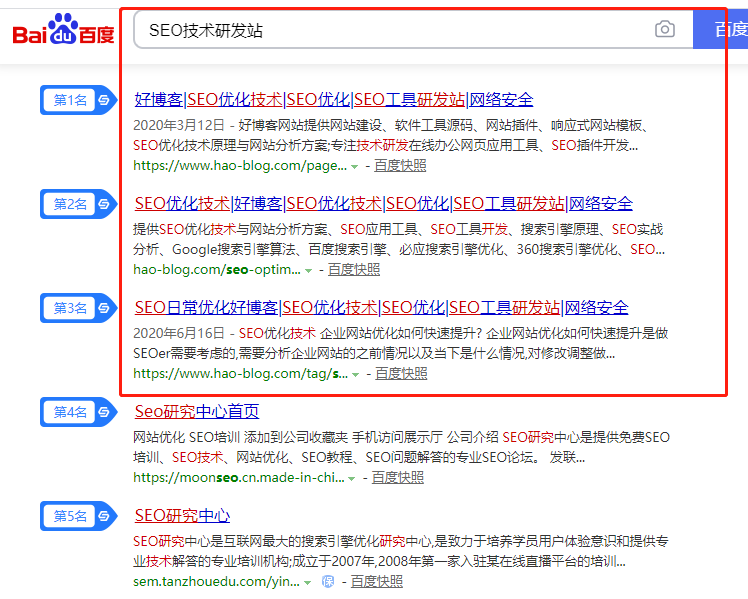Click the date 2020年6月16日 snippet
748x599 pixels.
coord(179,333)
